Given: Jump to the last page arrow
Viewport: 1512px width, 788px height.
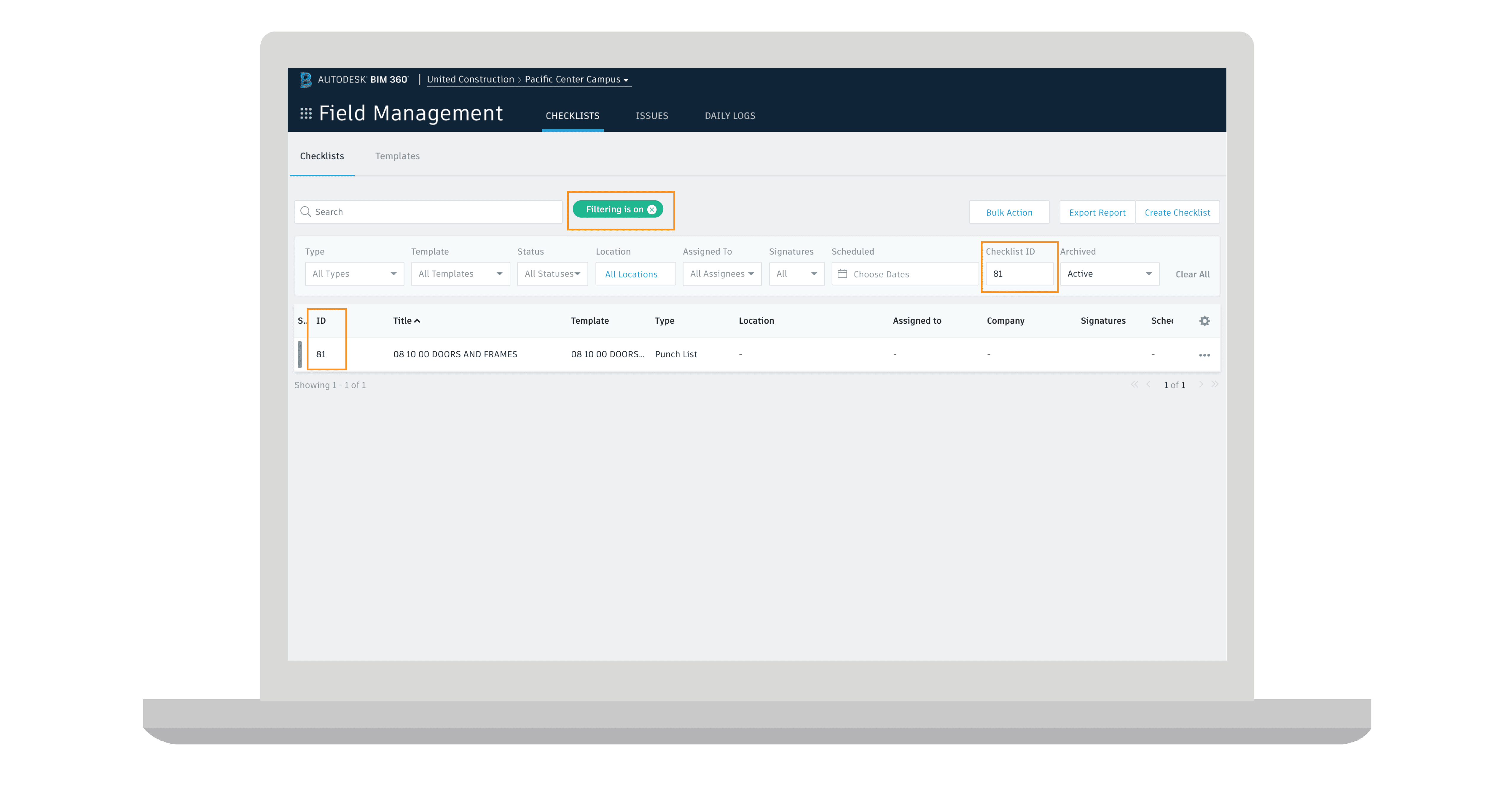Looking at the screenshot, I should (x=1214, y=385).
